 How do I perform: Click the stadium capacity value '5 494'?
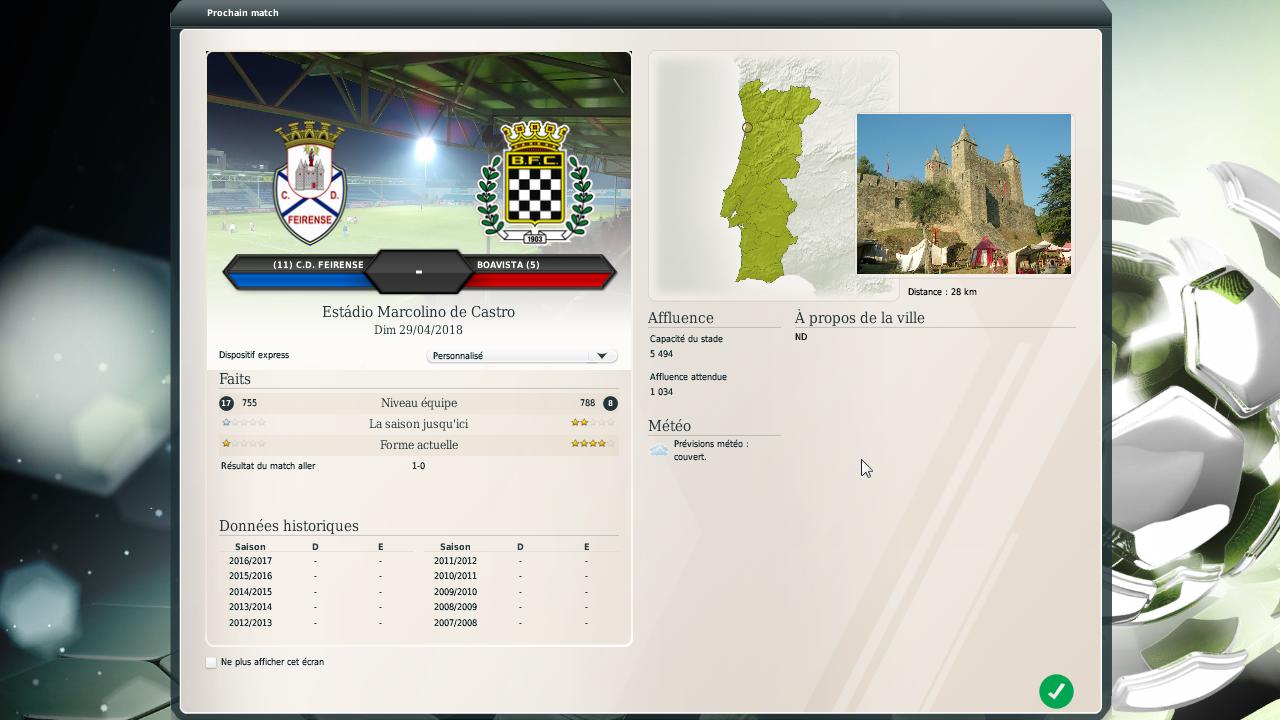pos(661,354)
